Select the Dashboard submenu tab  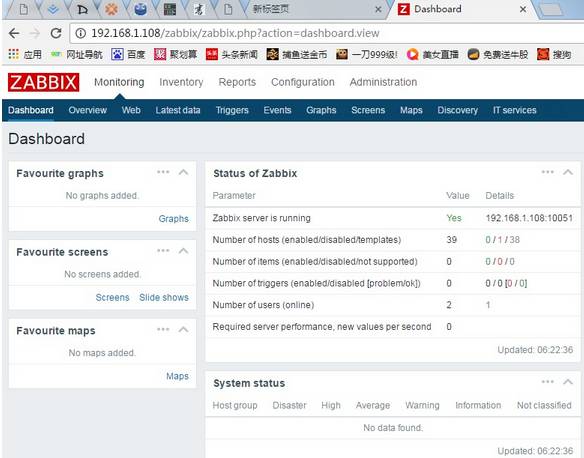coord(31,110)
